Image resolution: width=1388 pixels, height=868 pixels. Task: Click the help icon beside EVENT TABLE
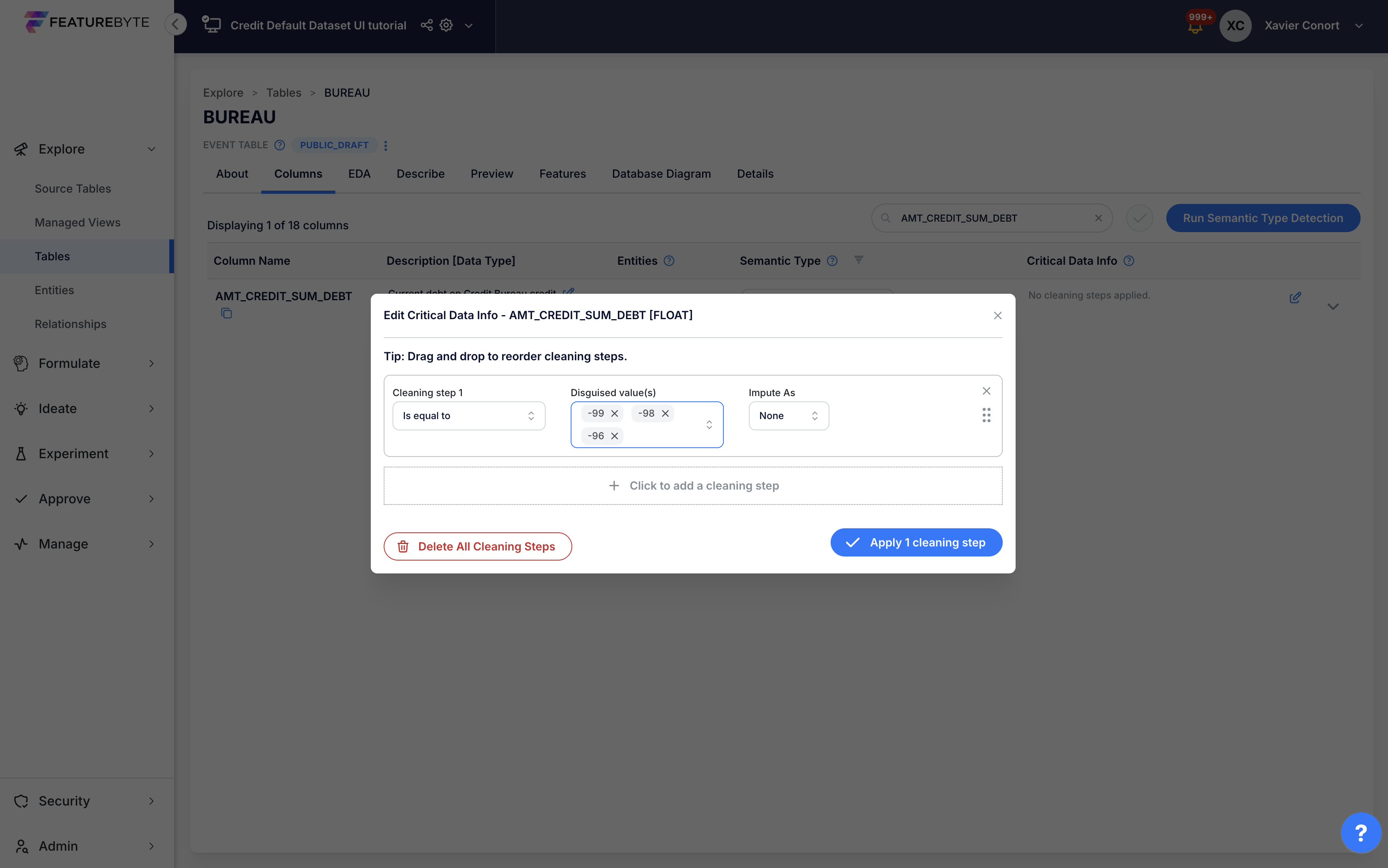click(x=280, y=145)
